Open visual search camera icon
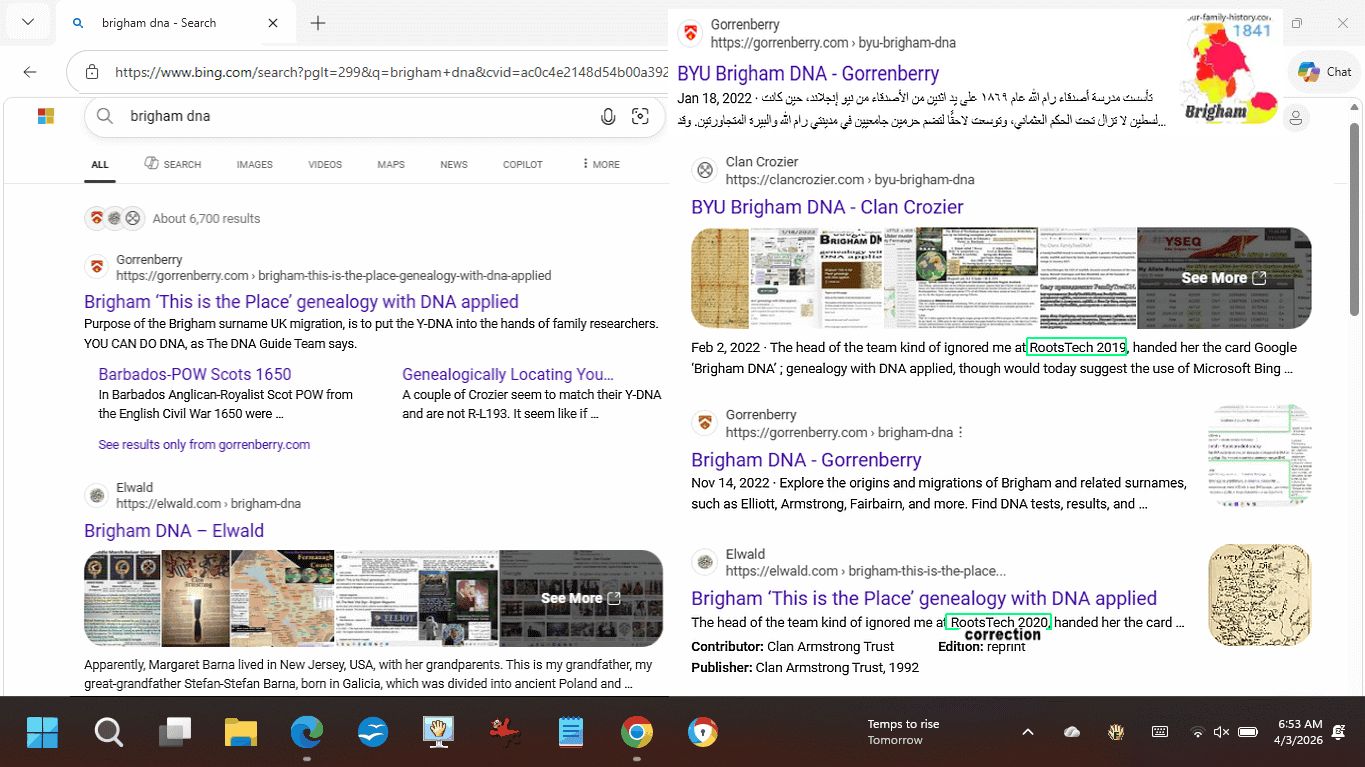 pyautogui.click(x=641, y=117)
